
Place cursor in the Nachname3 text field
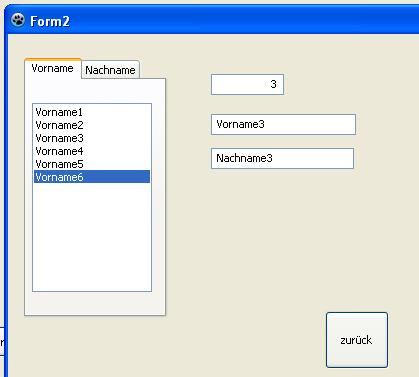[x=282, y=158]
